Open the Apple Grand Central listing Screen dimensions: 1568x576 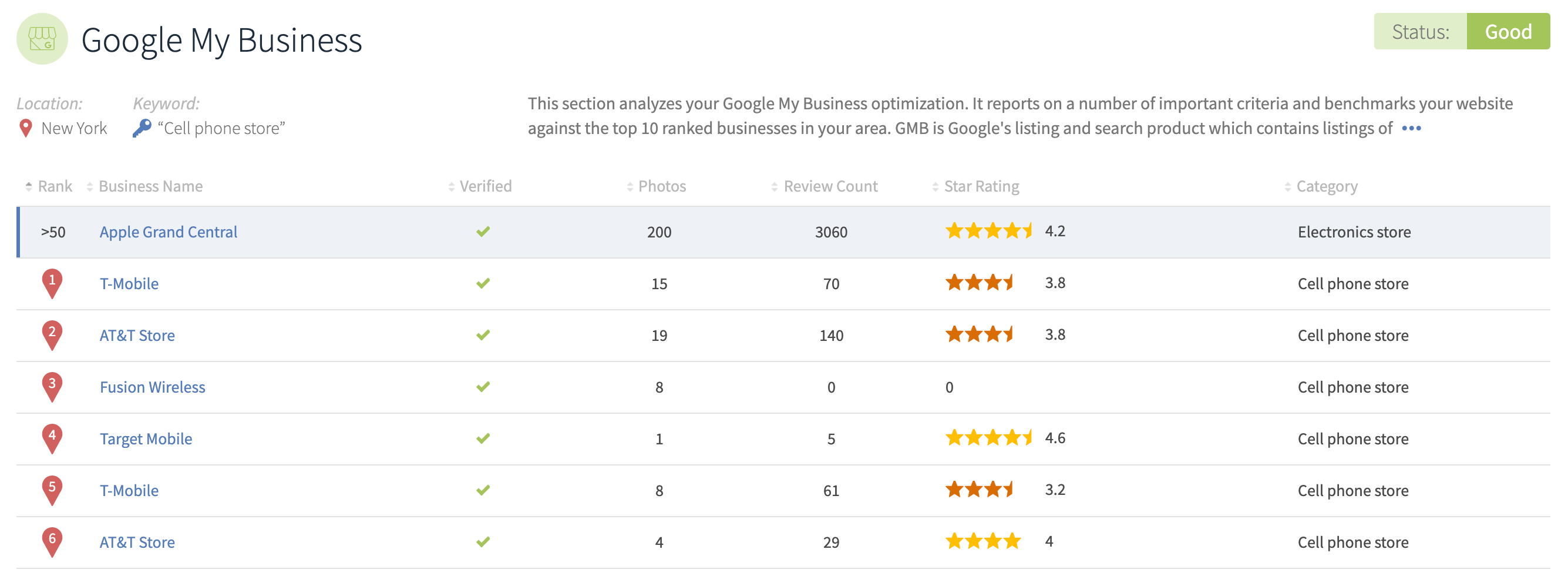tap(169, 232)
